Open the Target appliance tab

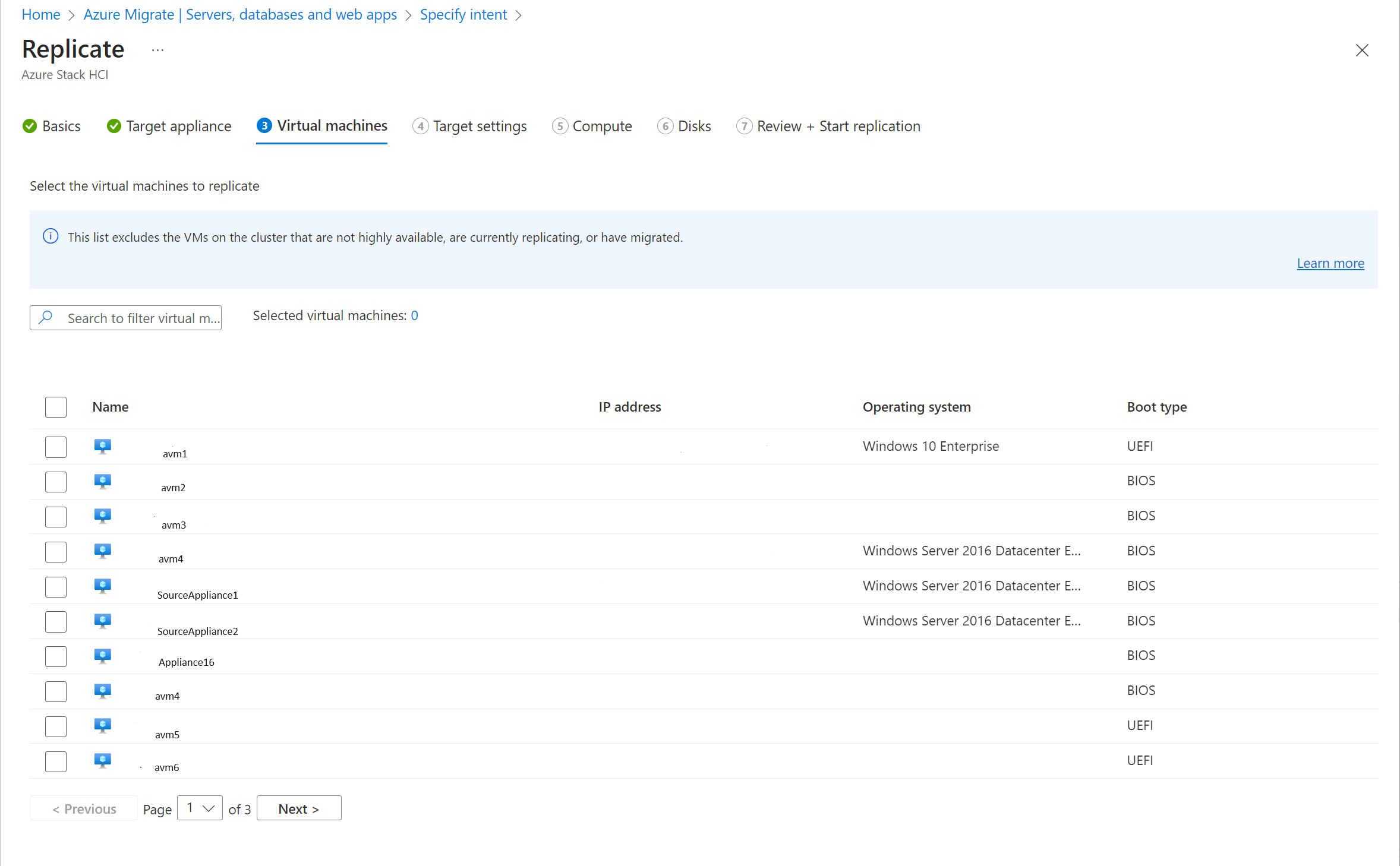(x=169, y=127)
